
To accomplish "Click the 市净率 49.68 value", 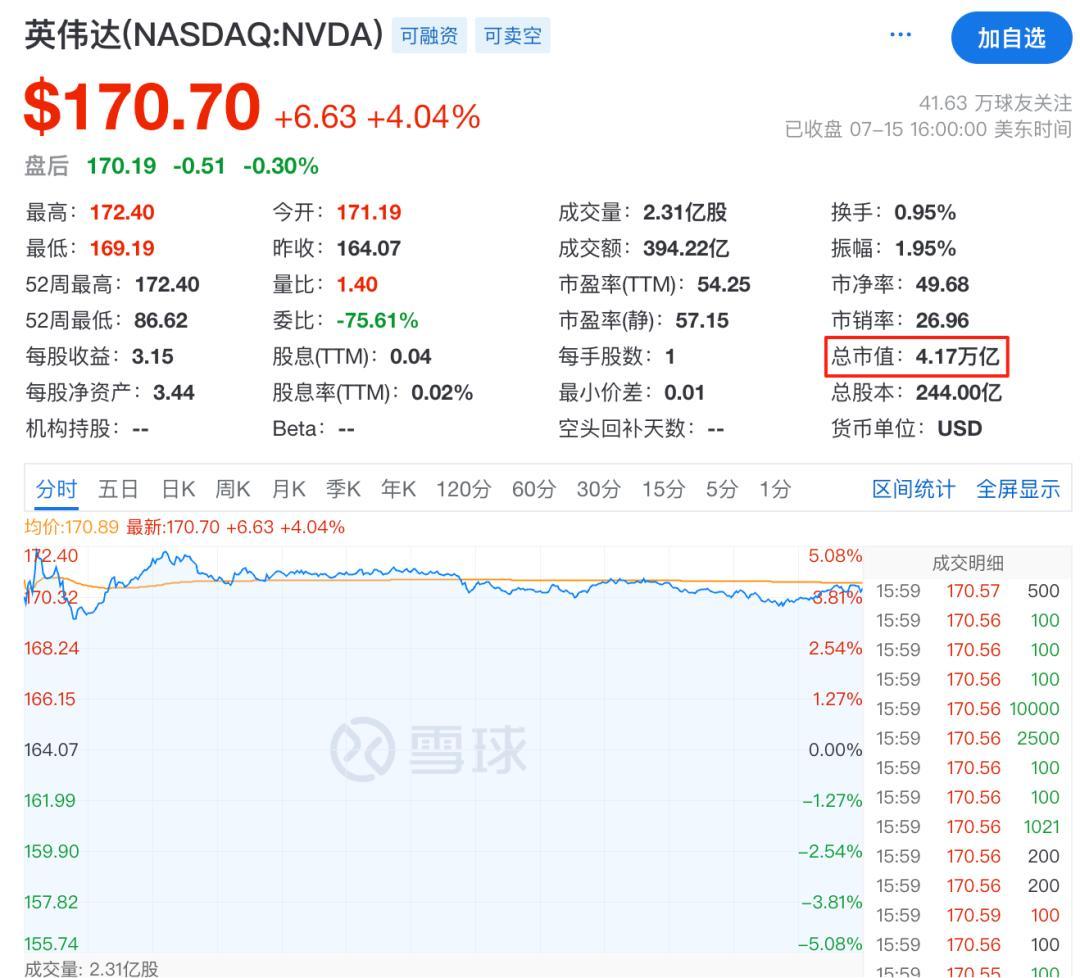I will click(x=942, y=284).
